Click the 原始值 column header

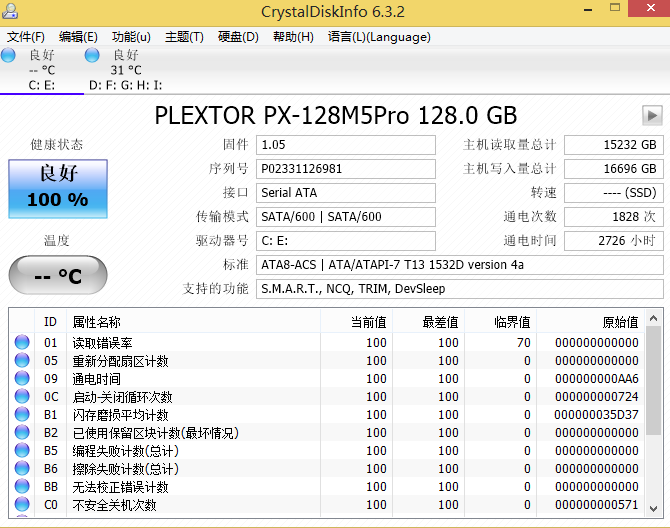tap(591, 322)
